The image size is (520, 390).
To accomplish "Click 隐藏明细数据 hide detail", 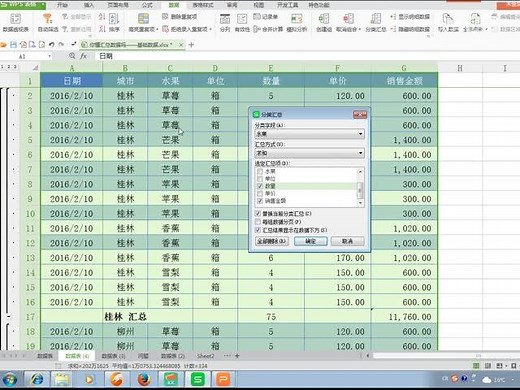I will click(x=410, y=29).
